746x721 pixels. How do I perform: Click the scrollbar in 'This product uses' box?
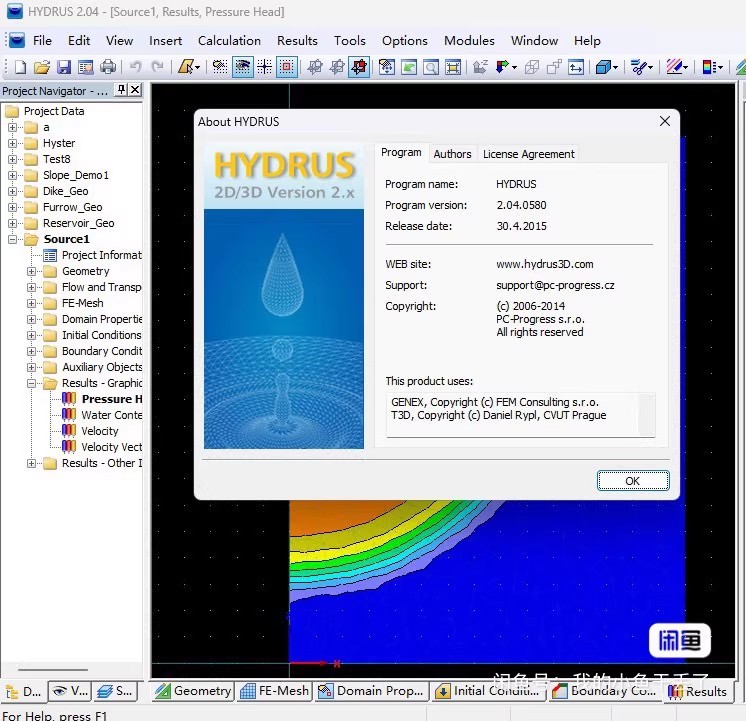[647, 415]
